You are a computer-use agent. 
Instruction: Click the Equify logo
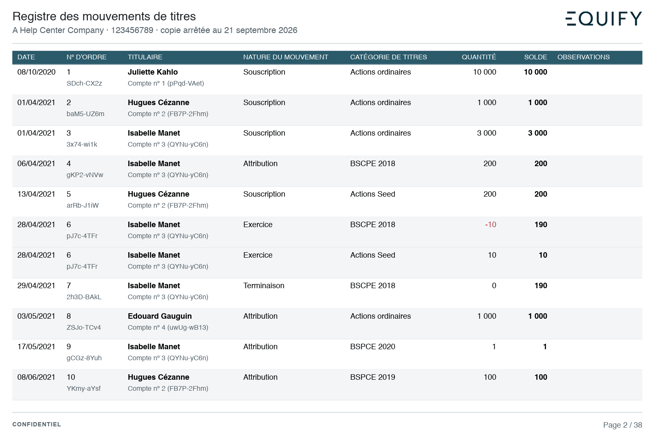[603, 18]
